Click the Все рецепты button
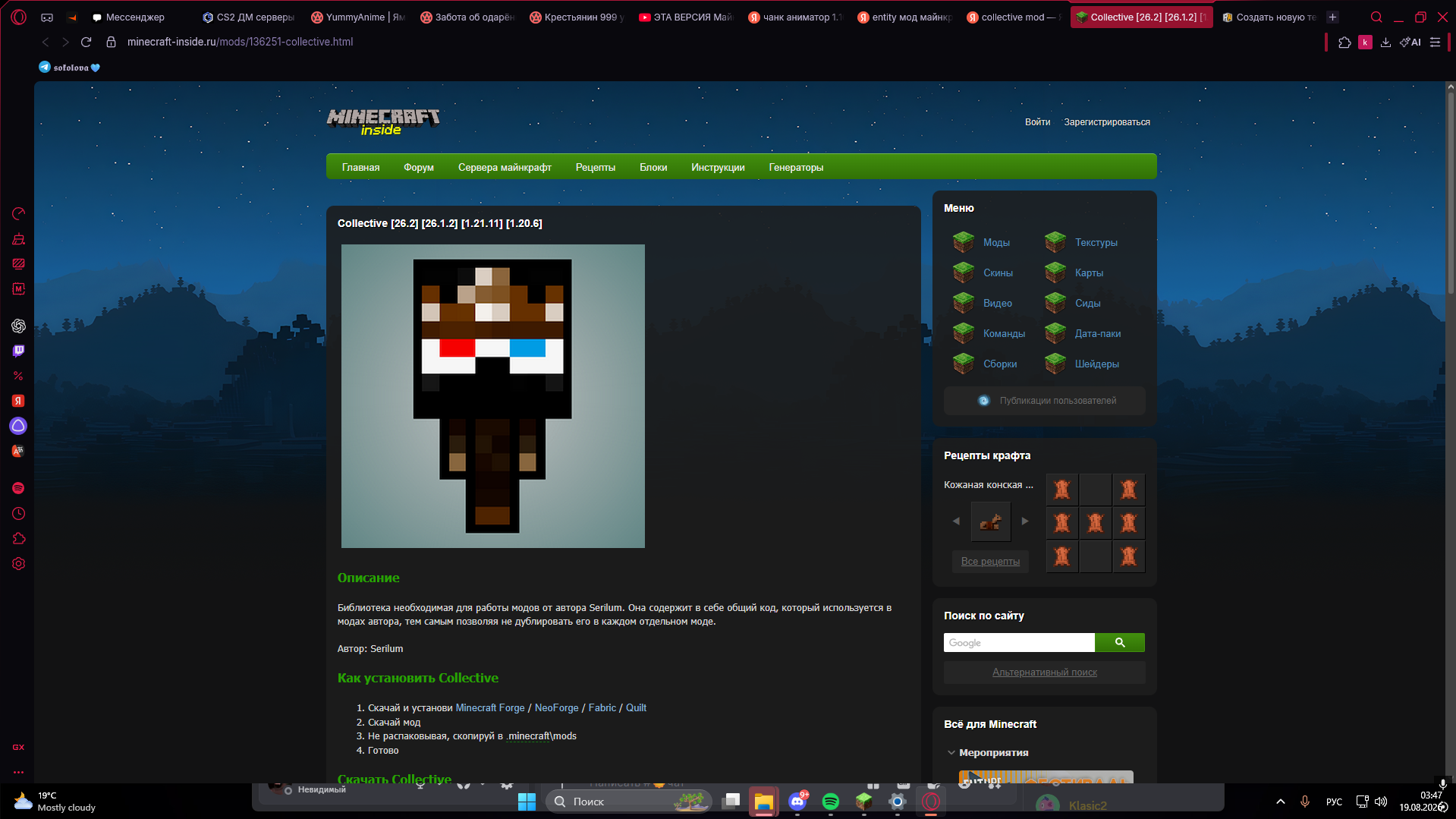Image resolution: width=1456 pixels, height=819 pixels. tap(990, 562)
